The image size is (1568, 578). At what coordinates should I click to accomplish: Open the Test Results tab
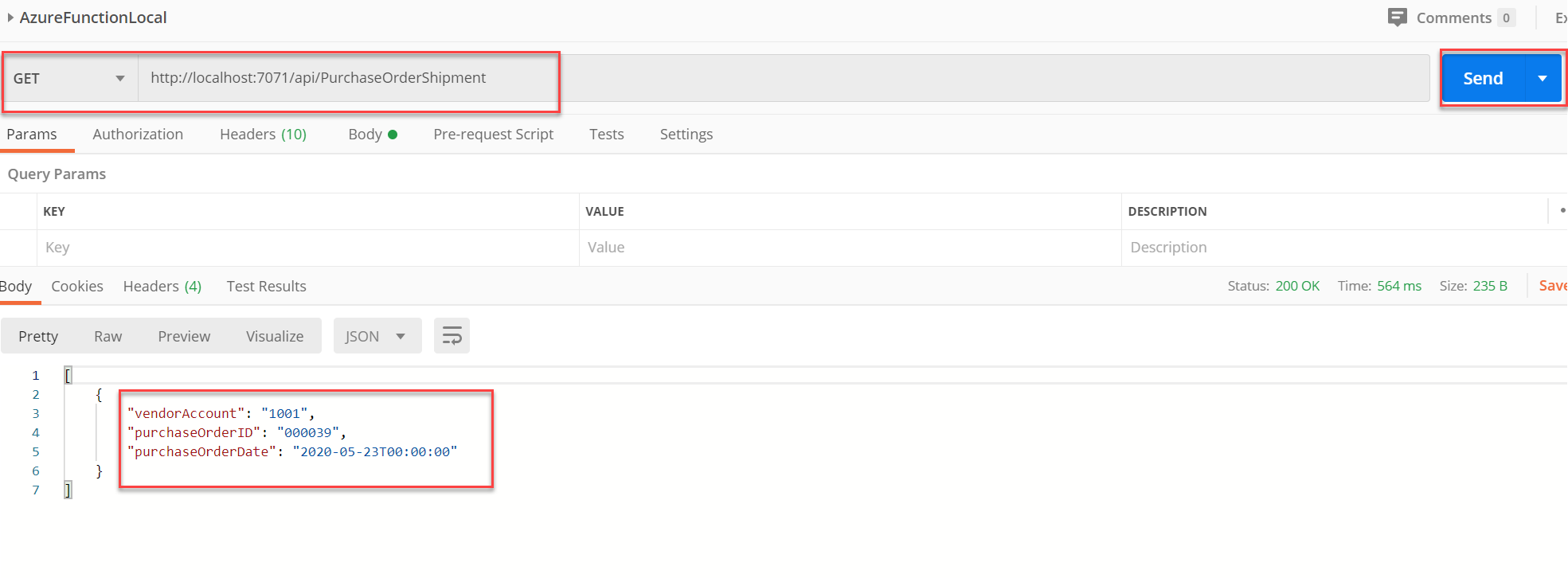[266, 286]
